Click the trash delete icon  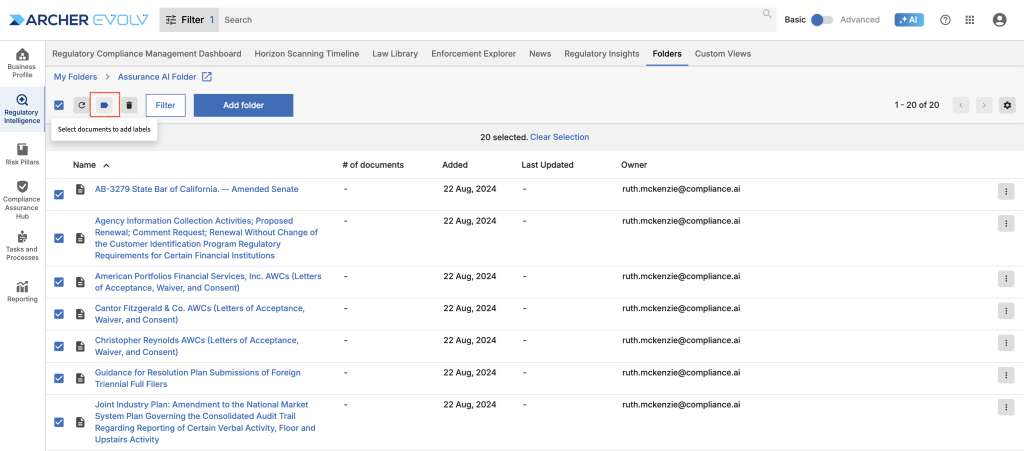coord(128,105)
